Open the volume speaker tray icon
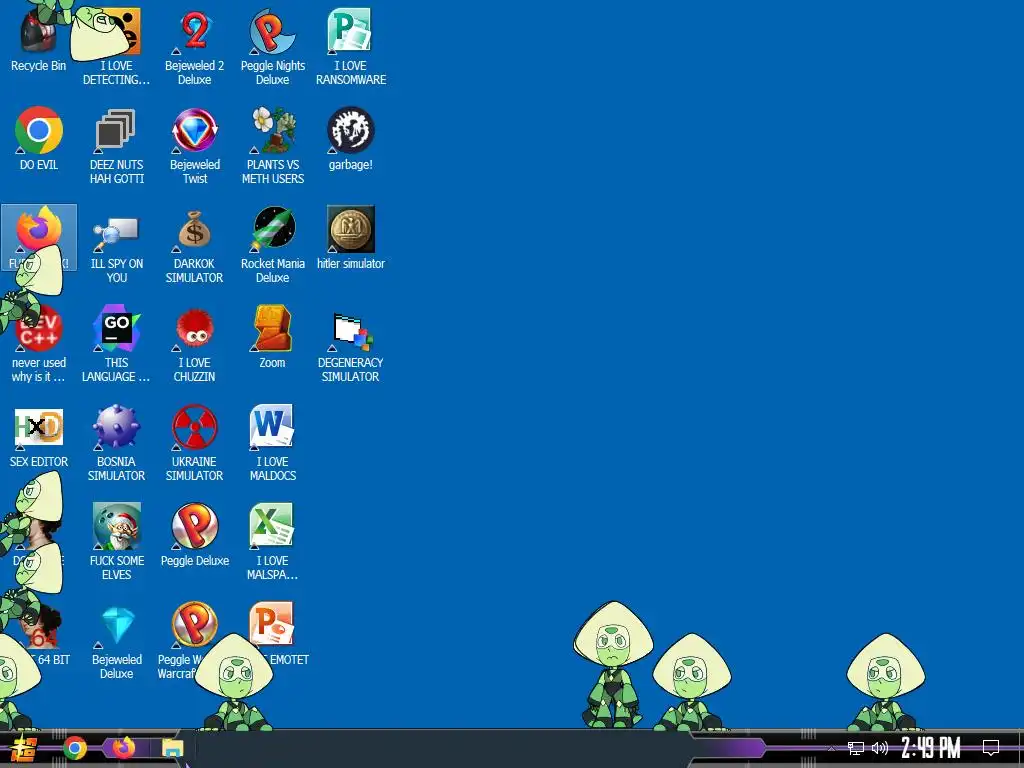Viewport: 1024px width, 768px height. pos(880,748)
